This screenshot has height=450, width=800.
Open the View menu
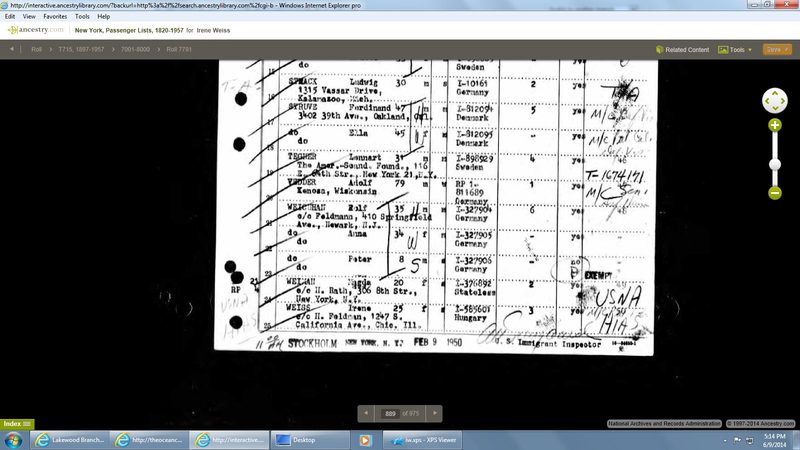tap(29, 16)
